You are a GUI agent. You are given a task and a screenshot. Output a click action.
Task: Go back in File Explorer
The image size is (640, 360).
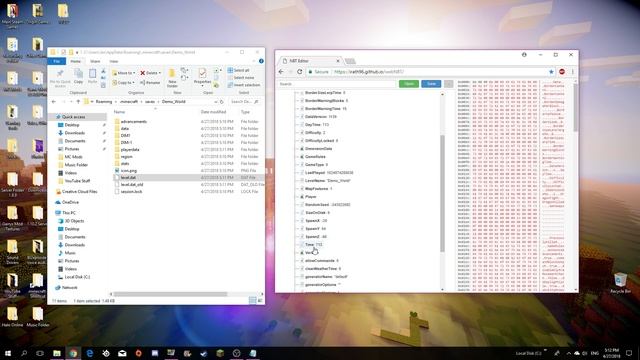pyautogui.click(x=54, y=102)
